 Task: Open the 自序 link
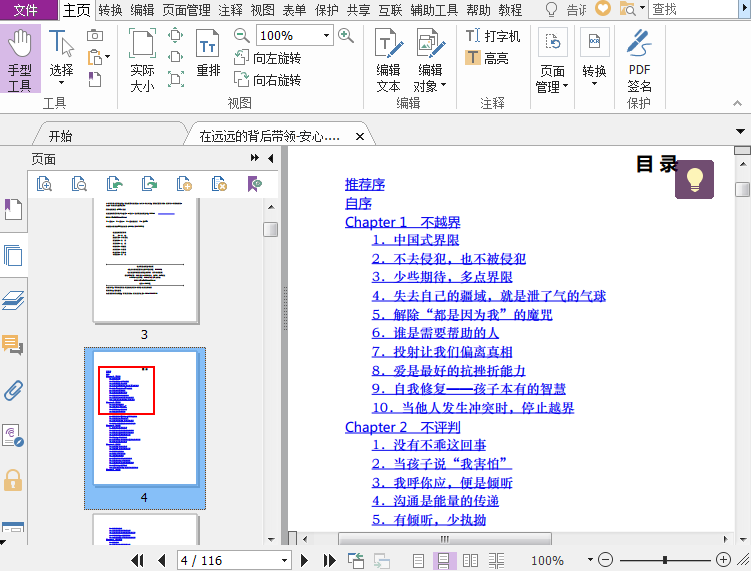(x=358, y=204)
